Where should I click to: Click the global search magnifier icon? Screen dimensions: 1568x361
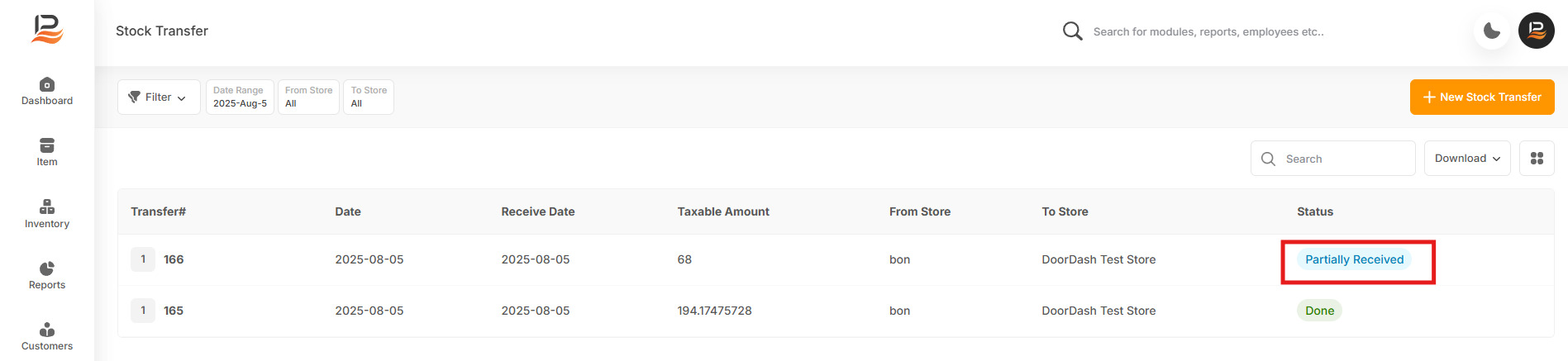click(1072, 31)
